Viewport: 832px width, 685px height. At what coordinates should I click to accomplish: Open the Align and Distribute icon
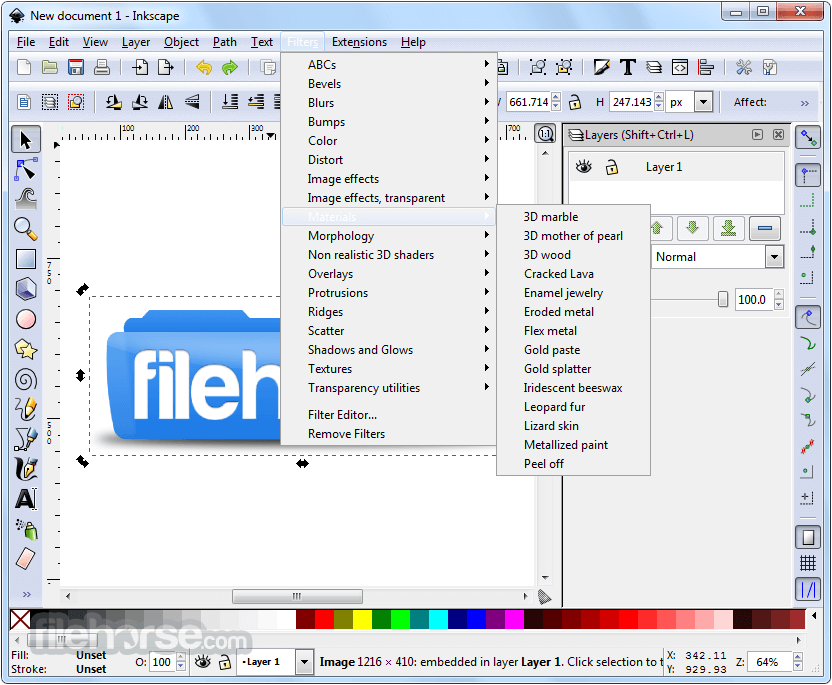pos(706,67)
